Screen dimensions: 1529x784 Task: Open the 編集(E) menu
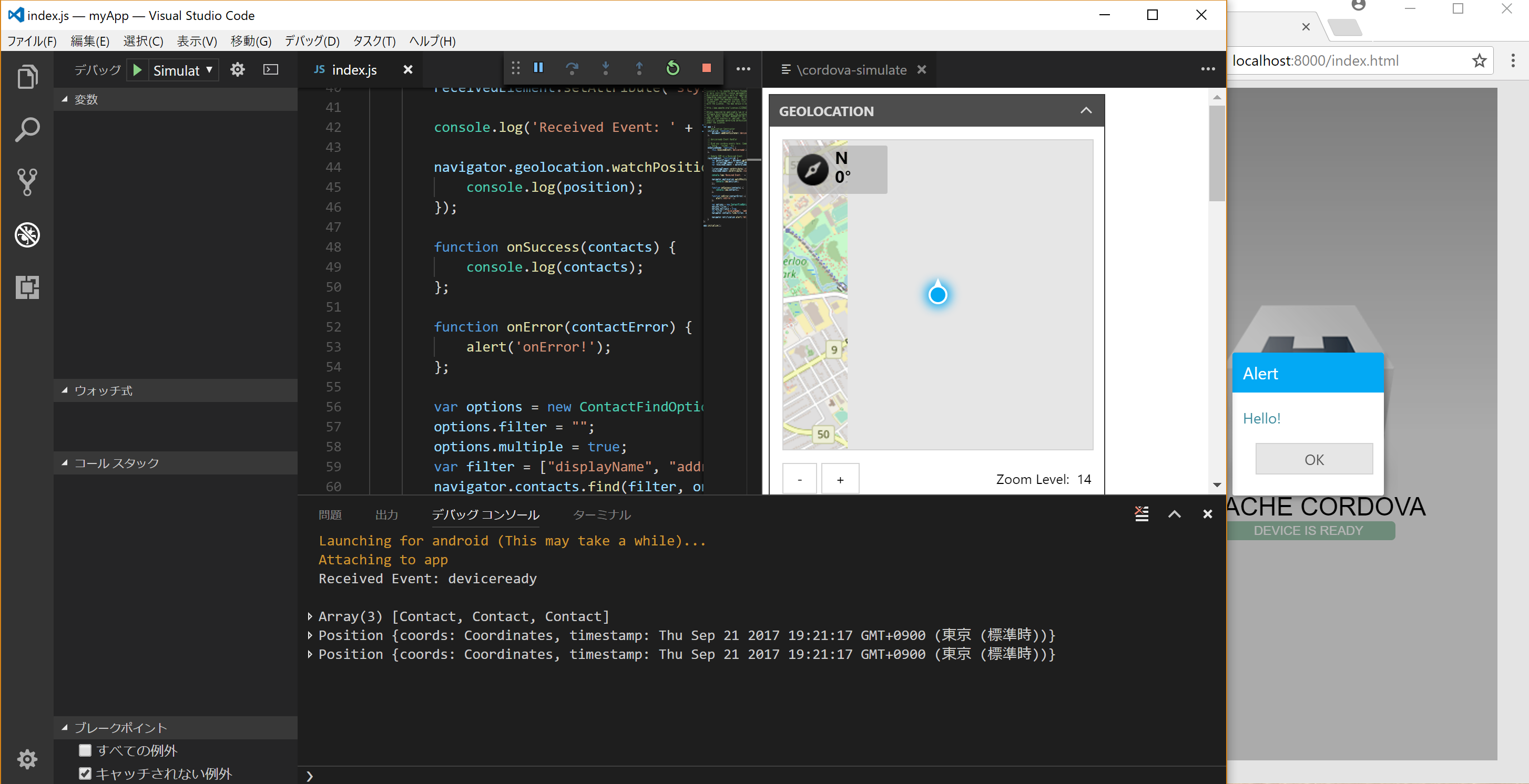click(x=90, y=41)
